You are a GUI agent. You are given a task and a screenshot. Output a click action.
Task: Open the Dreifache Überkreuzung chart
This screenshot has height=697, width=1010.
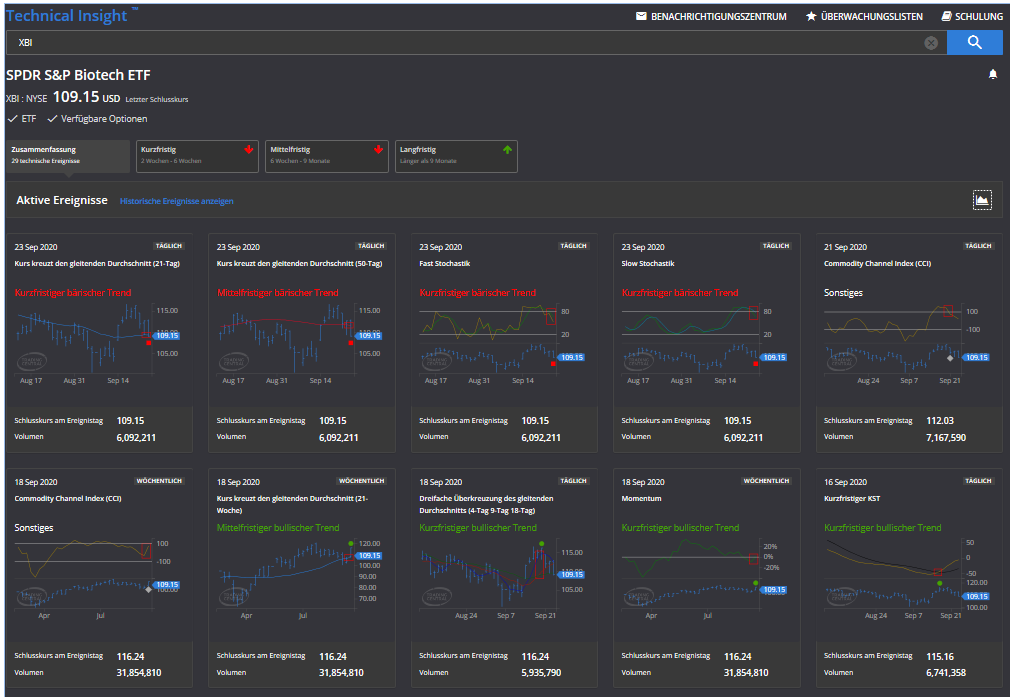coord(504,578)
